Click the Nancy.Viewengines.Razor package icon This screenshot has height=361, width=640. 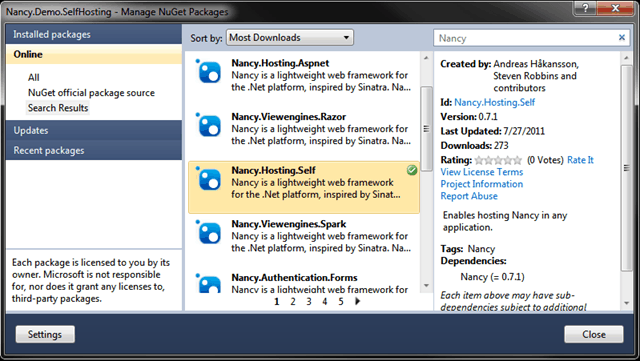pyautogui.click(x=209, y=125)
